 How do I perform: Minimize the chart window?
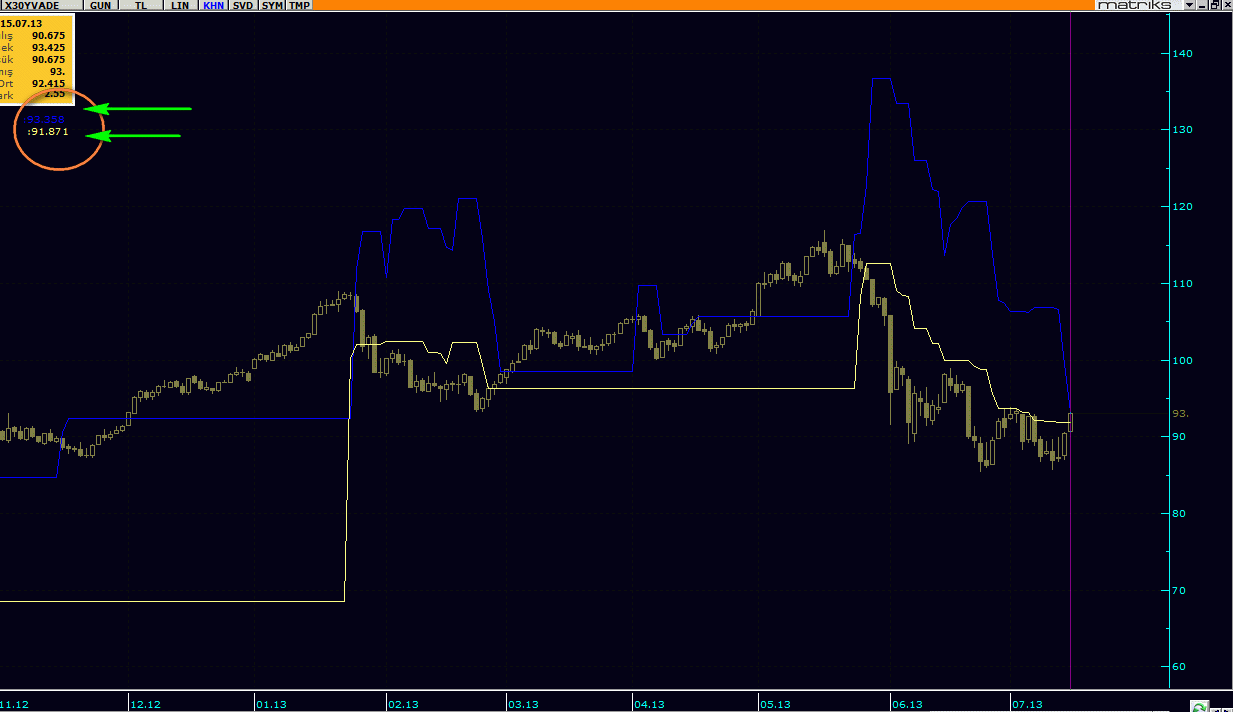1202,5
